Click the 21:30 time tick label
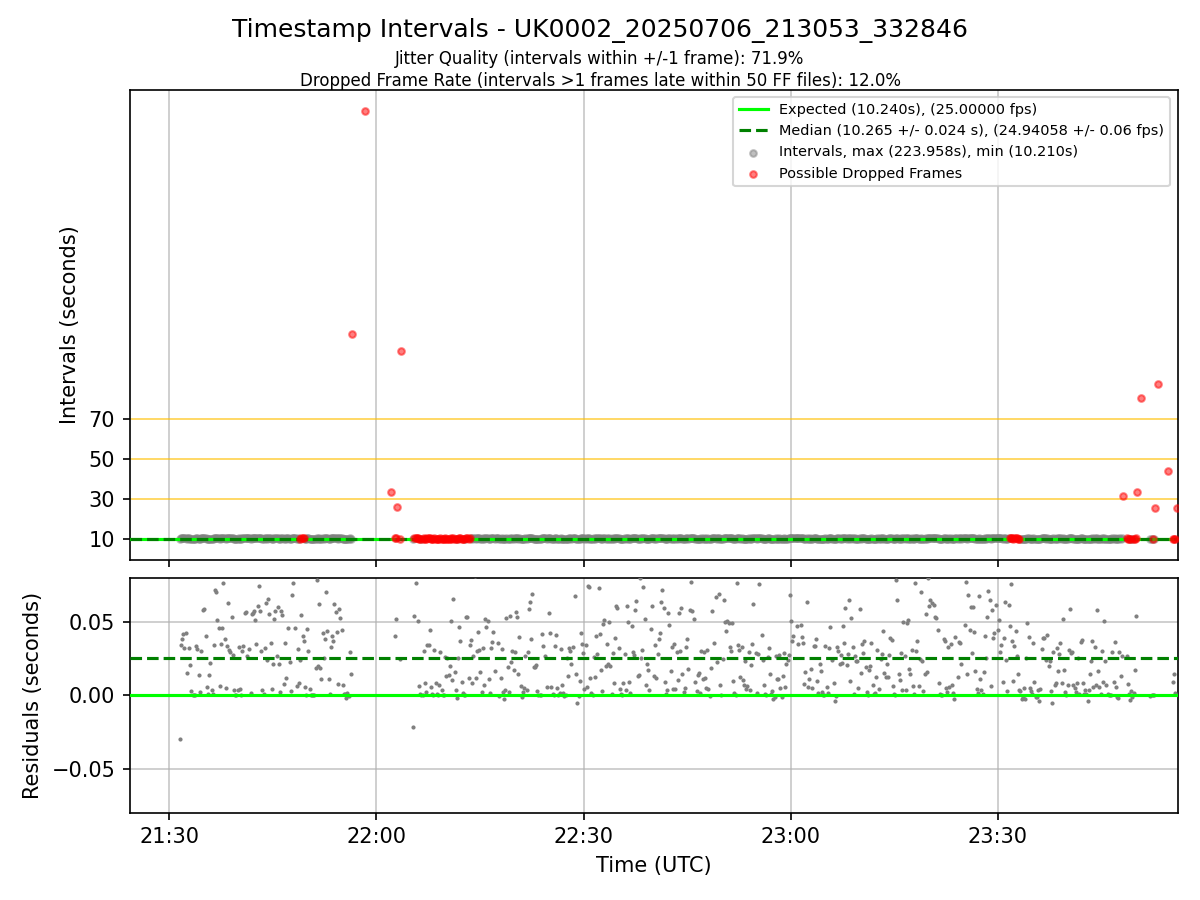 point(169,835)
